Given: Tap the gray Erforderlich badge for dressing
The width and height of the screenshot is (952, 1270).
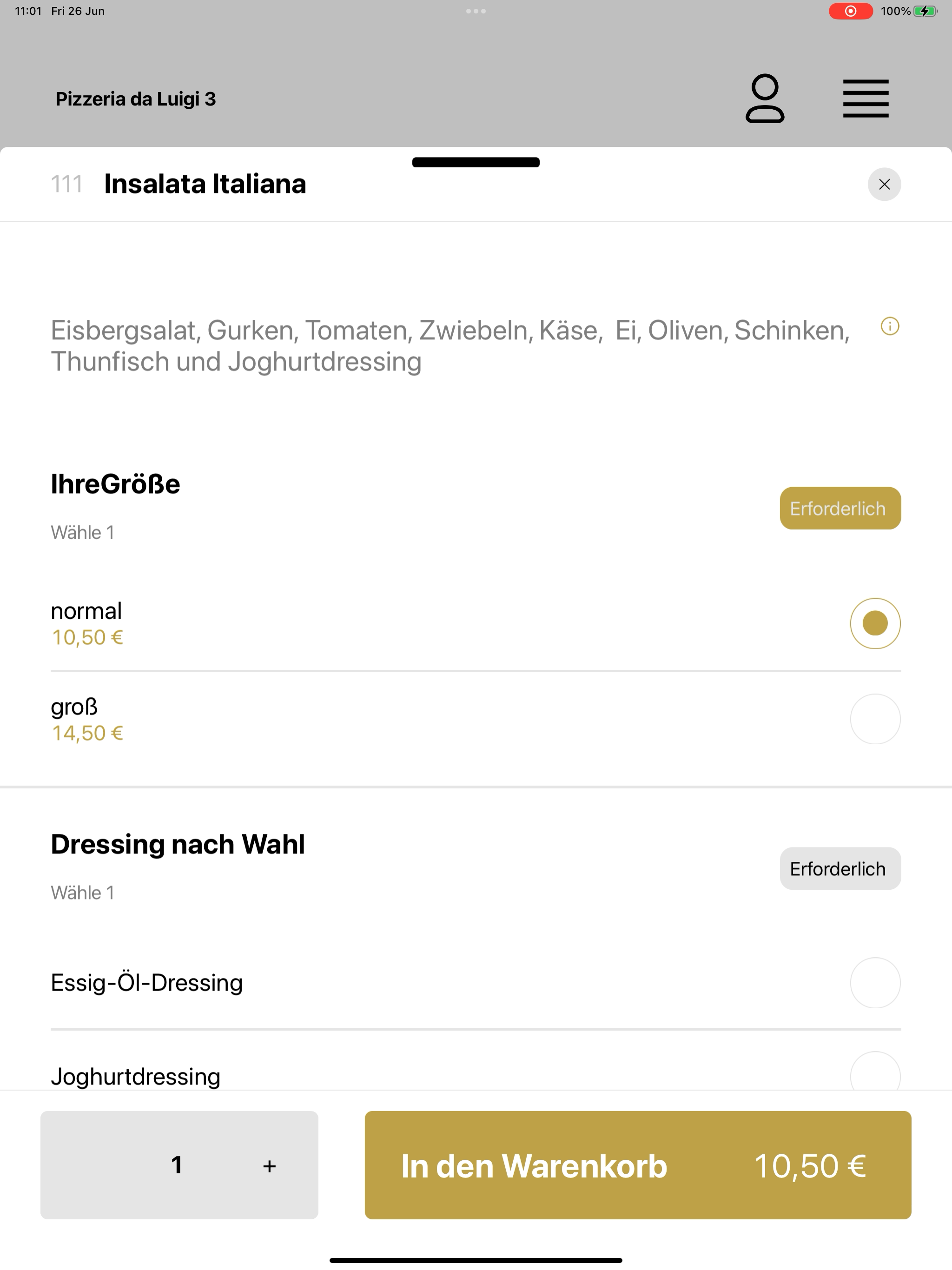Looking at the screenshot, I should 840,869.
